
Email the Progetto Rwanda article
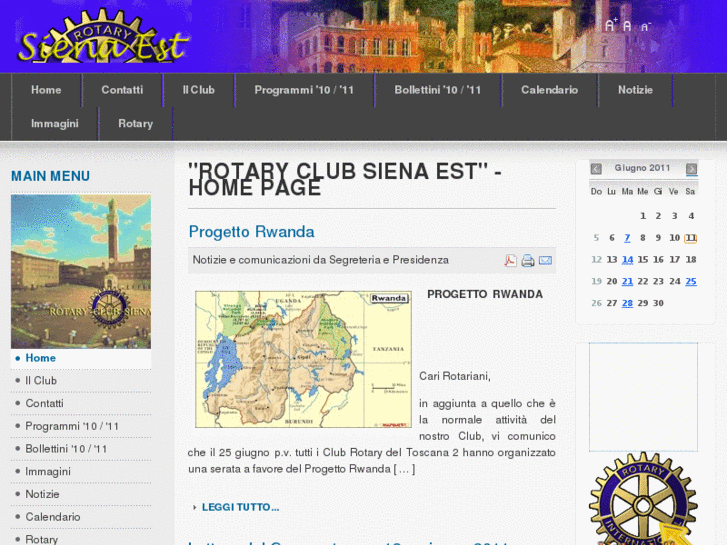coord(545,260)
